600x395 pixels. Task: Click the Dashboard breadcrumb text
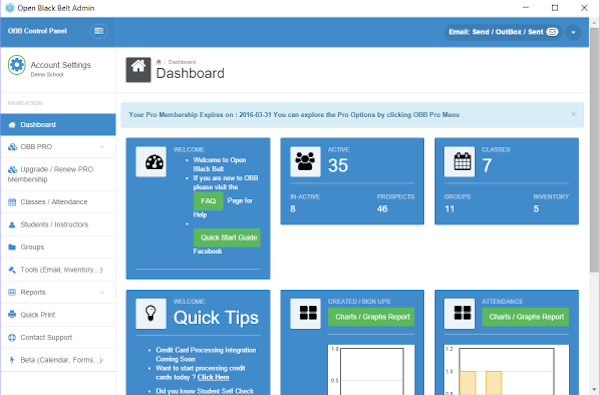click(x=182, y=62)
